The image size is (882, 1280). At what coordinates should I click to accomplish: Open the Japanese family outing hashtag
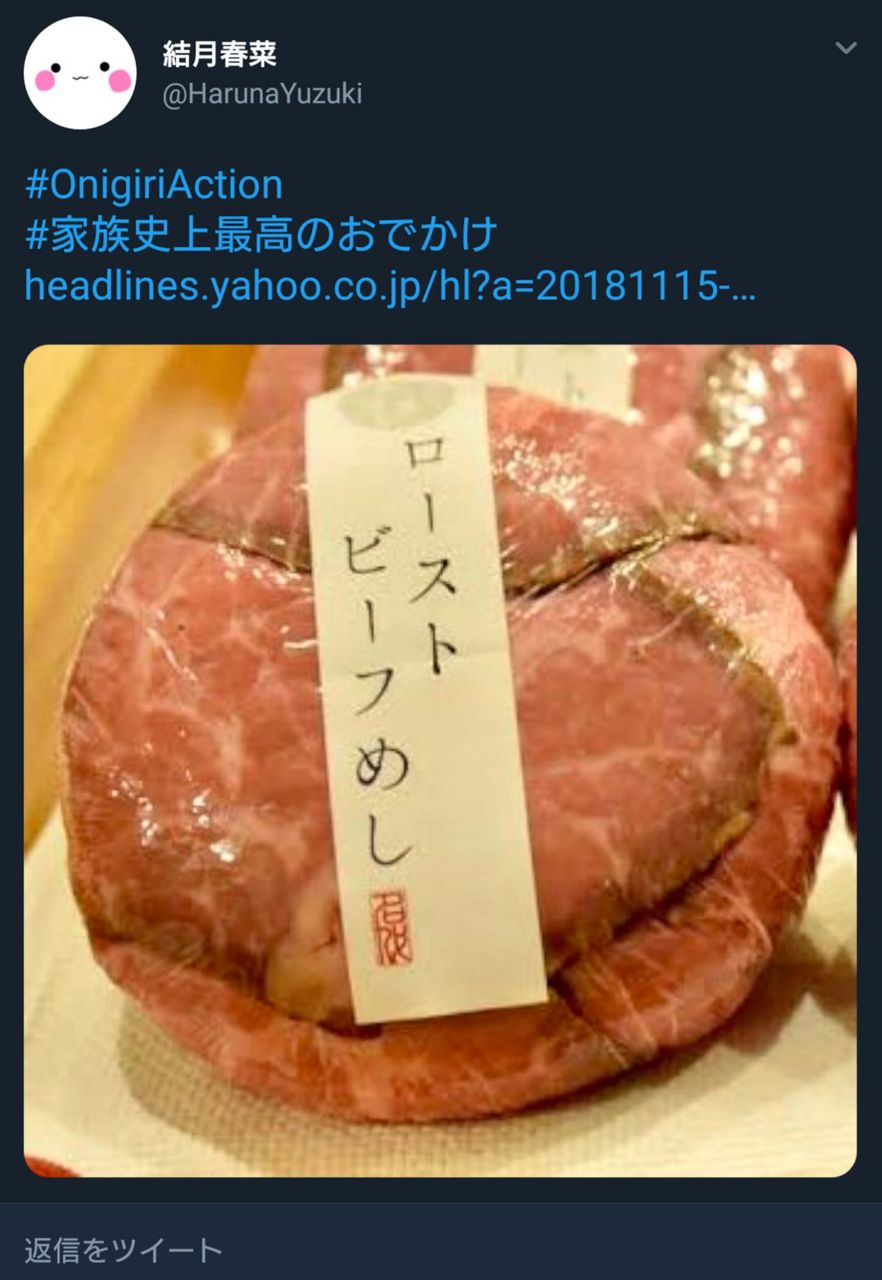pyautogui.click(x=261, y=237)
